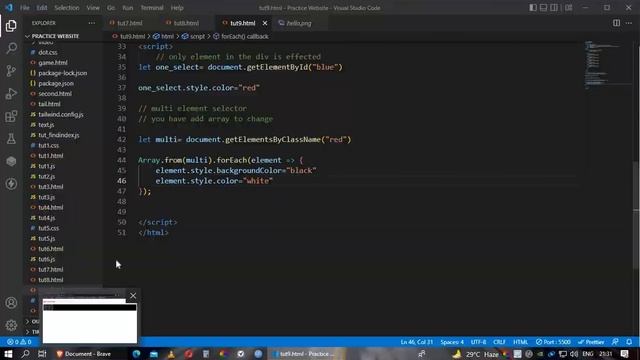
Task: Open the Edit menu
Action: coord(42,8)
